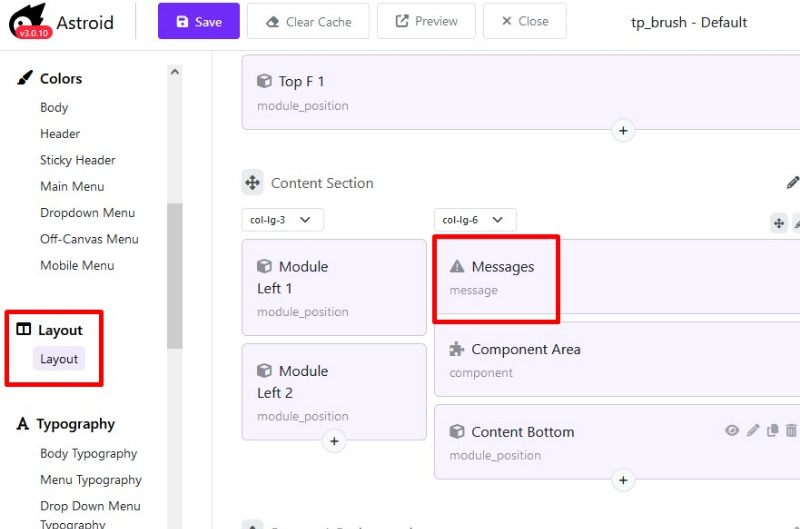Open the col-lg-6 column width dropdown
Screen dimensions: 800x529
click(475, 220)
